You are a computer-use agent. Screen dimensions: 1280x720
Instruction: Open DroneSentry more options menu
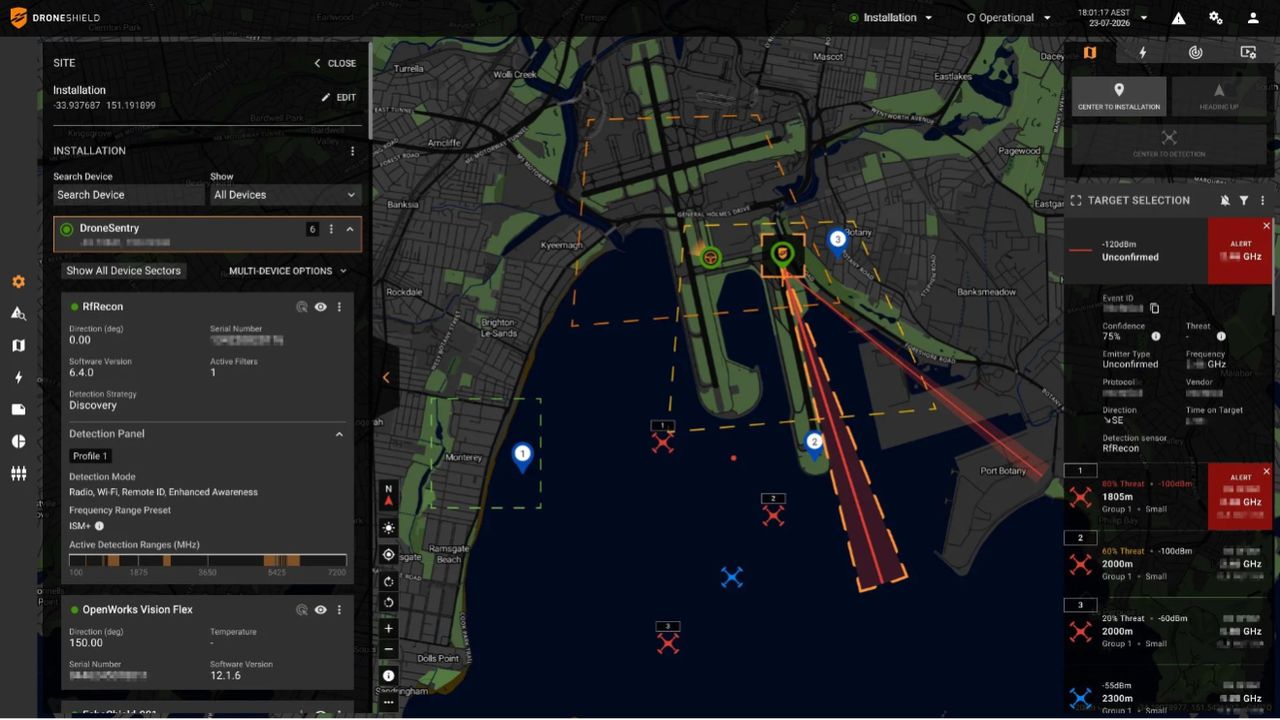331,229
